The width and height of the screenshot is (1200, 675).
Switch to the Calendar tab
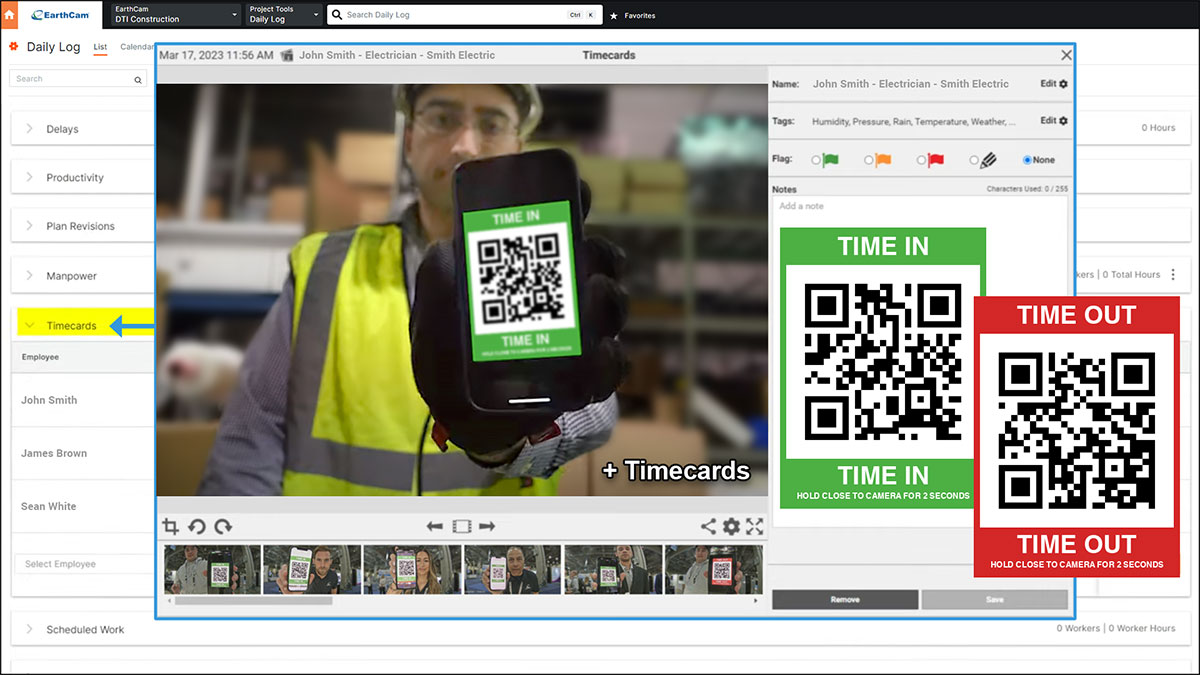point(138,47)
